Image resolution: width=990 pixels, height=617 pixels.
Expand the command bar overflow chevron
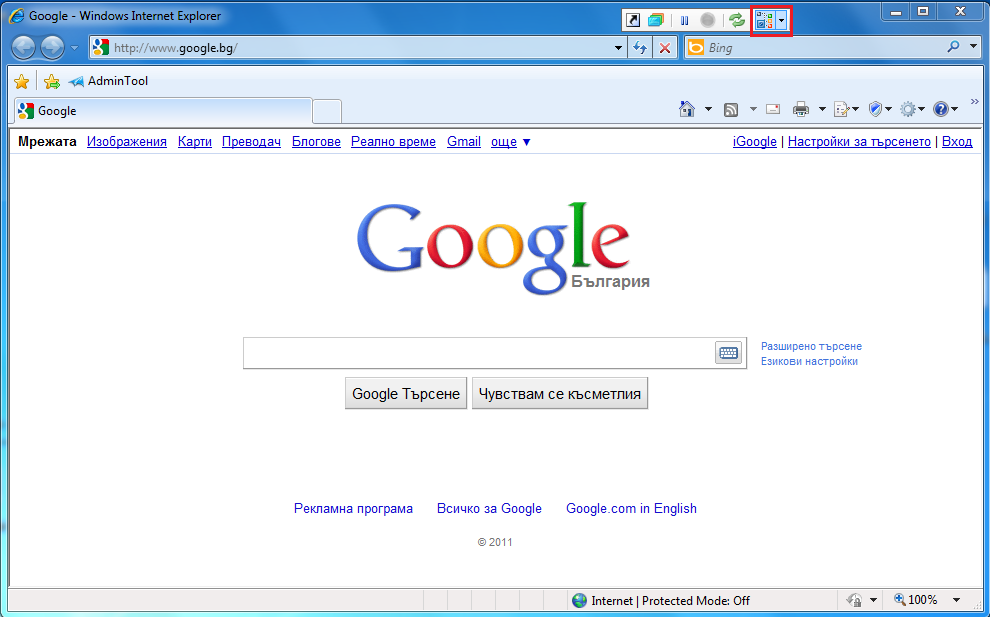[974, 102]
